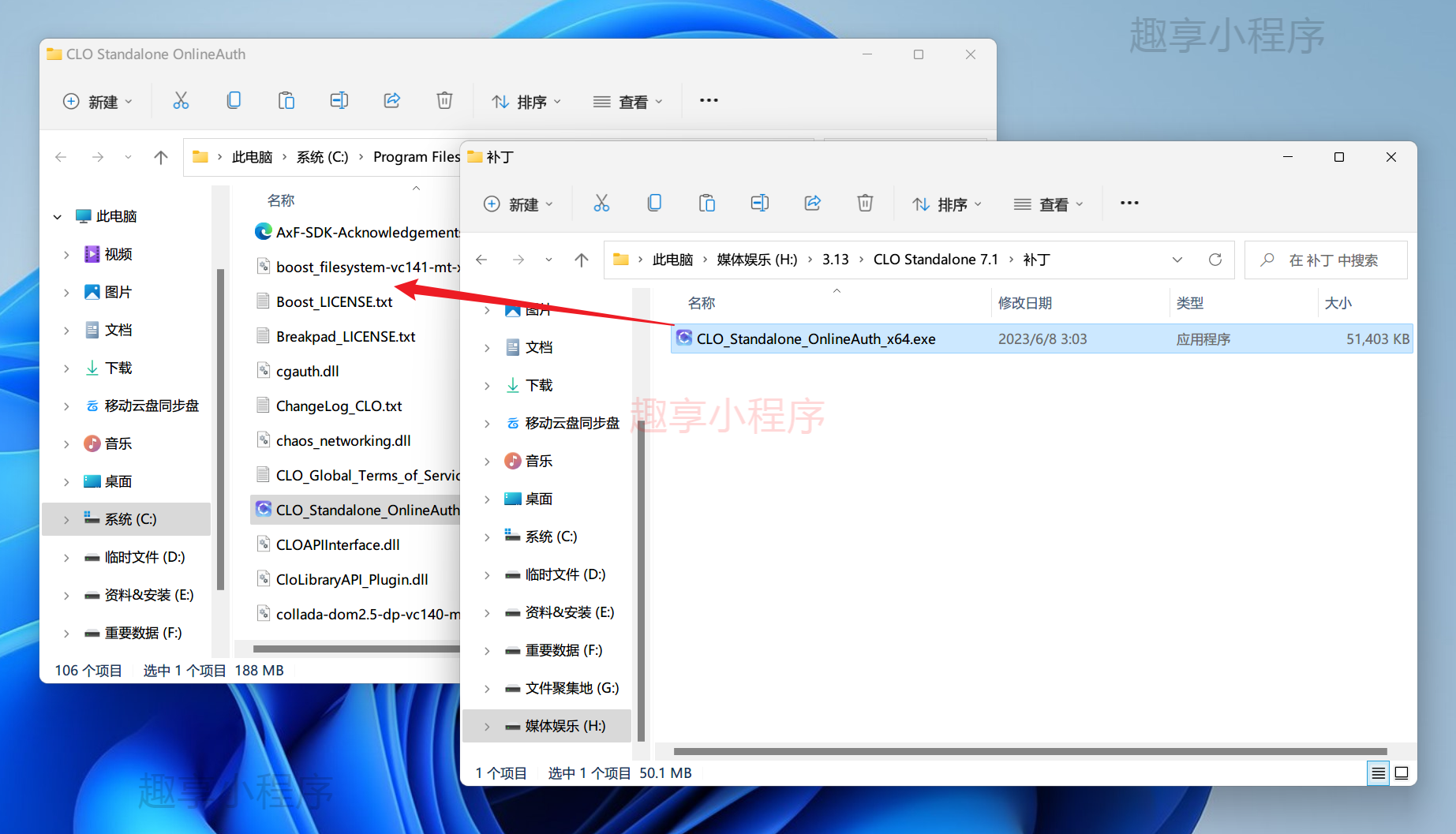Open 排序 dropdown in CLO OnlineAuth window
This screenshot has height=834, width=1456.
(526, 102)
